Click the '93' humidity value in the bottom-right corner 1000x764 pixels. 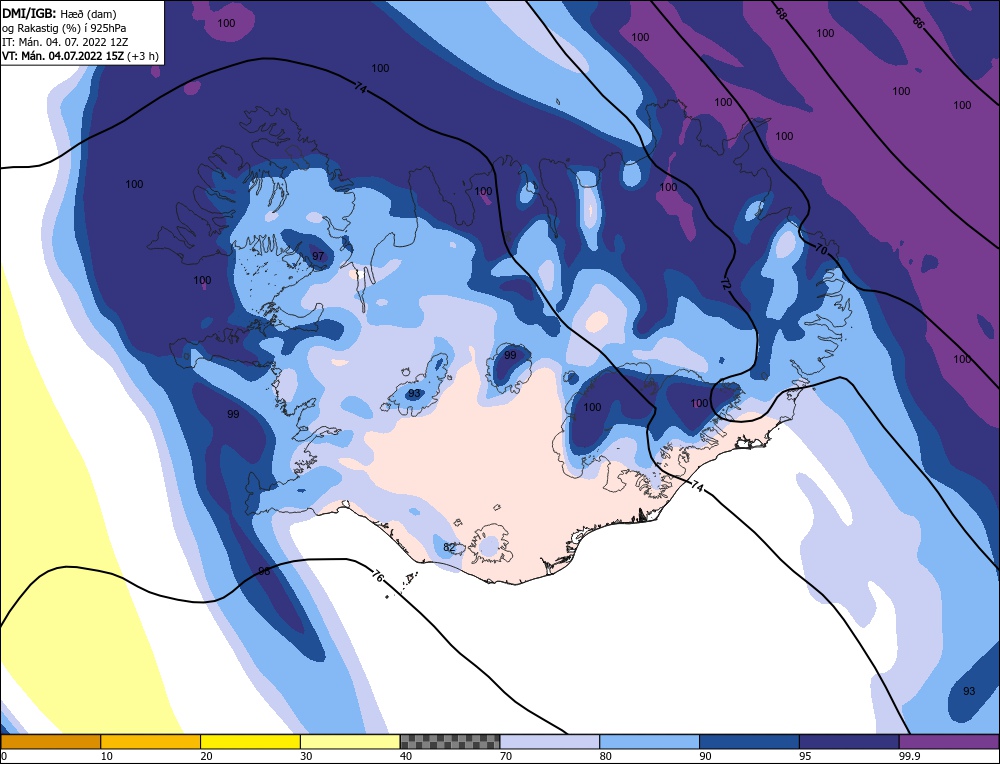pos(969,691)
